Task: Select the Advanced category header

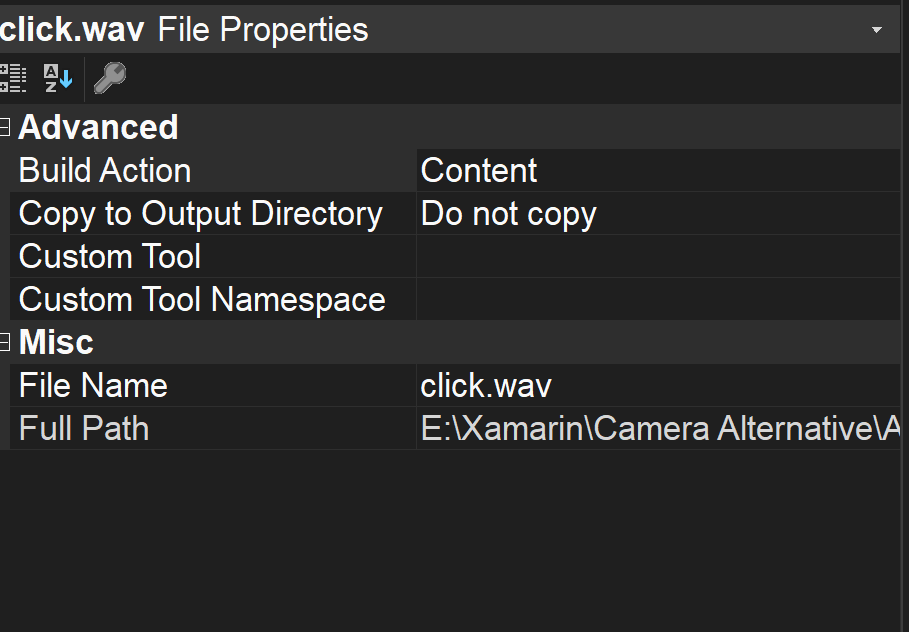Action: tap(98, 126)
